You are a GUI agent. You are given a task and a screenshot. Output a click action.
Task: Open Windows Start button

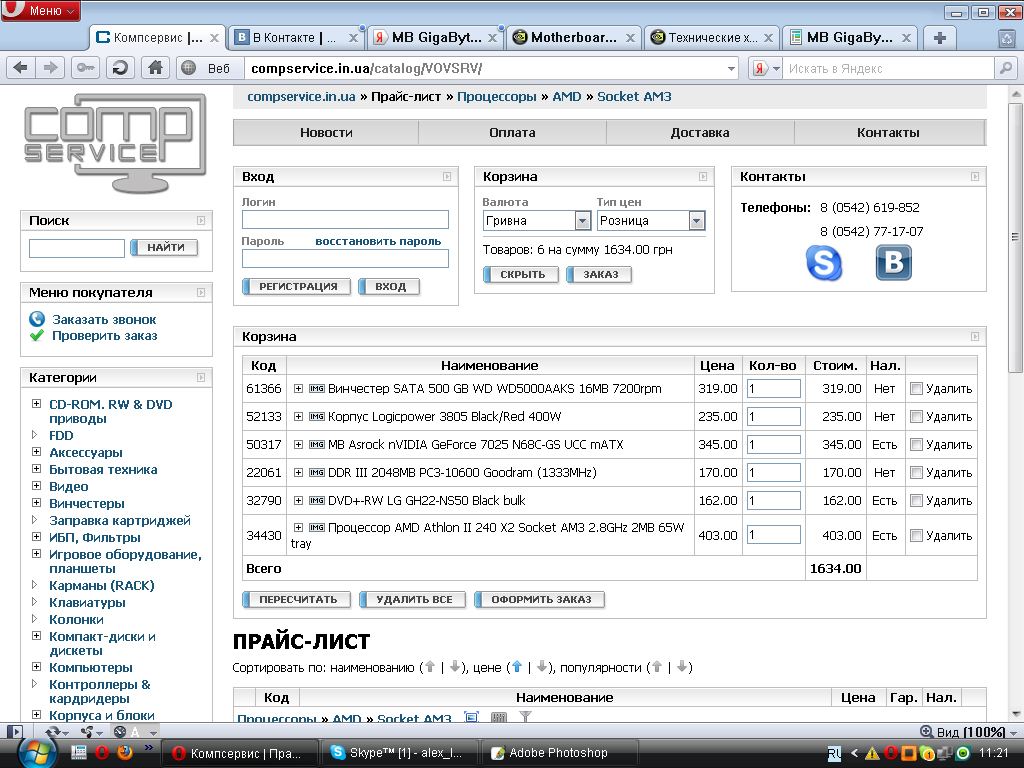click(37, 752)
